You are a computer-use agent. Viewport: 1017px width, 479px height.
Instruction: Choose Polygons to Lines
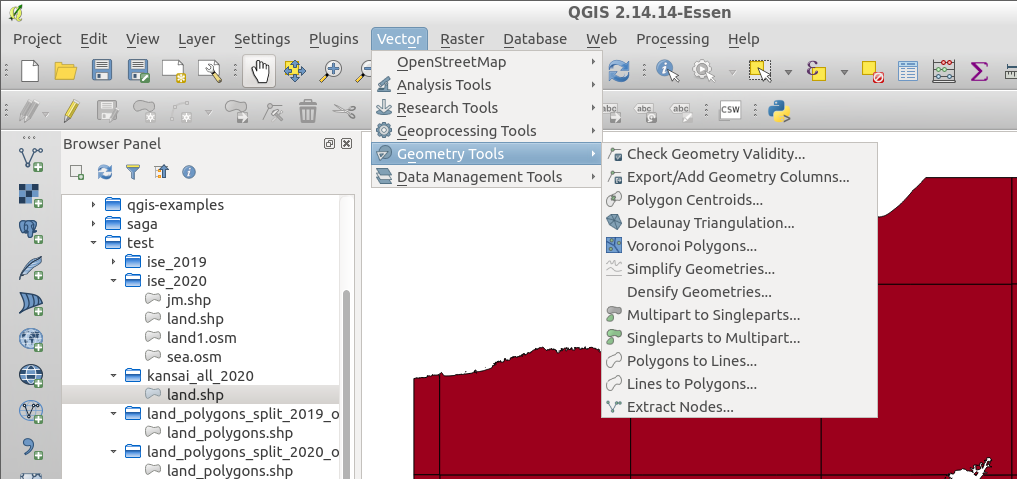[x=739, y=362]
